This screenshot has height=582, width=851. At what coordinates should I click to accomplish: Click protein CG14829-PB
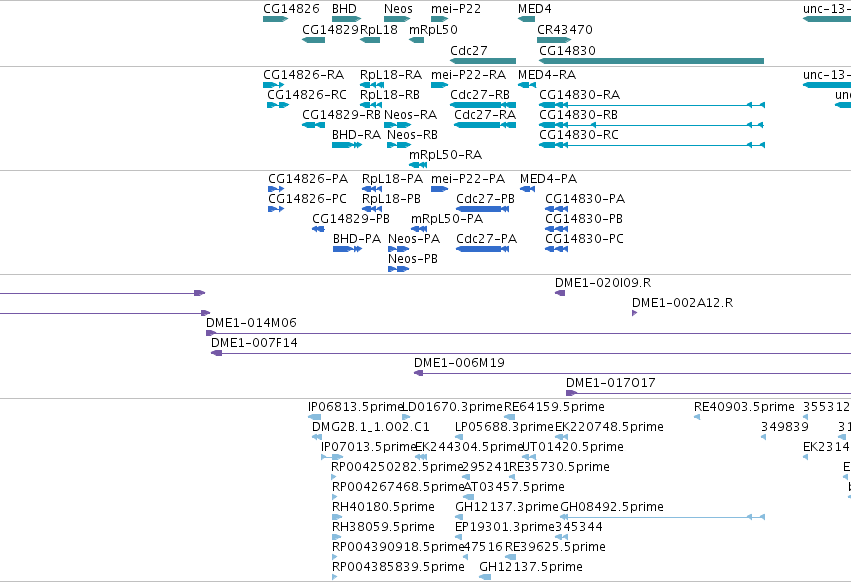pos(351,219)
